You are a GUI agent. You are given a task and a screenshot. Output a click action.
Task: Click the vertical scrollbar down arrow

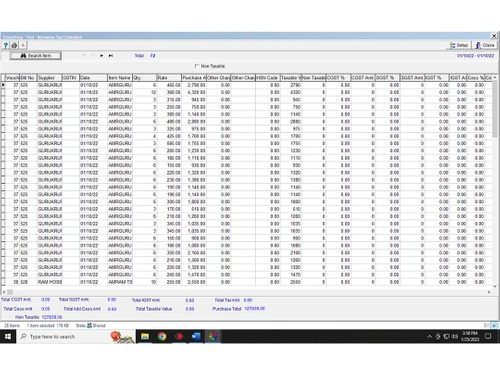tap(495, 286)
